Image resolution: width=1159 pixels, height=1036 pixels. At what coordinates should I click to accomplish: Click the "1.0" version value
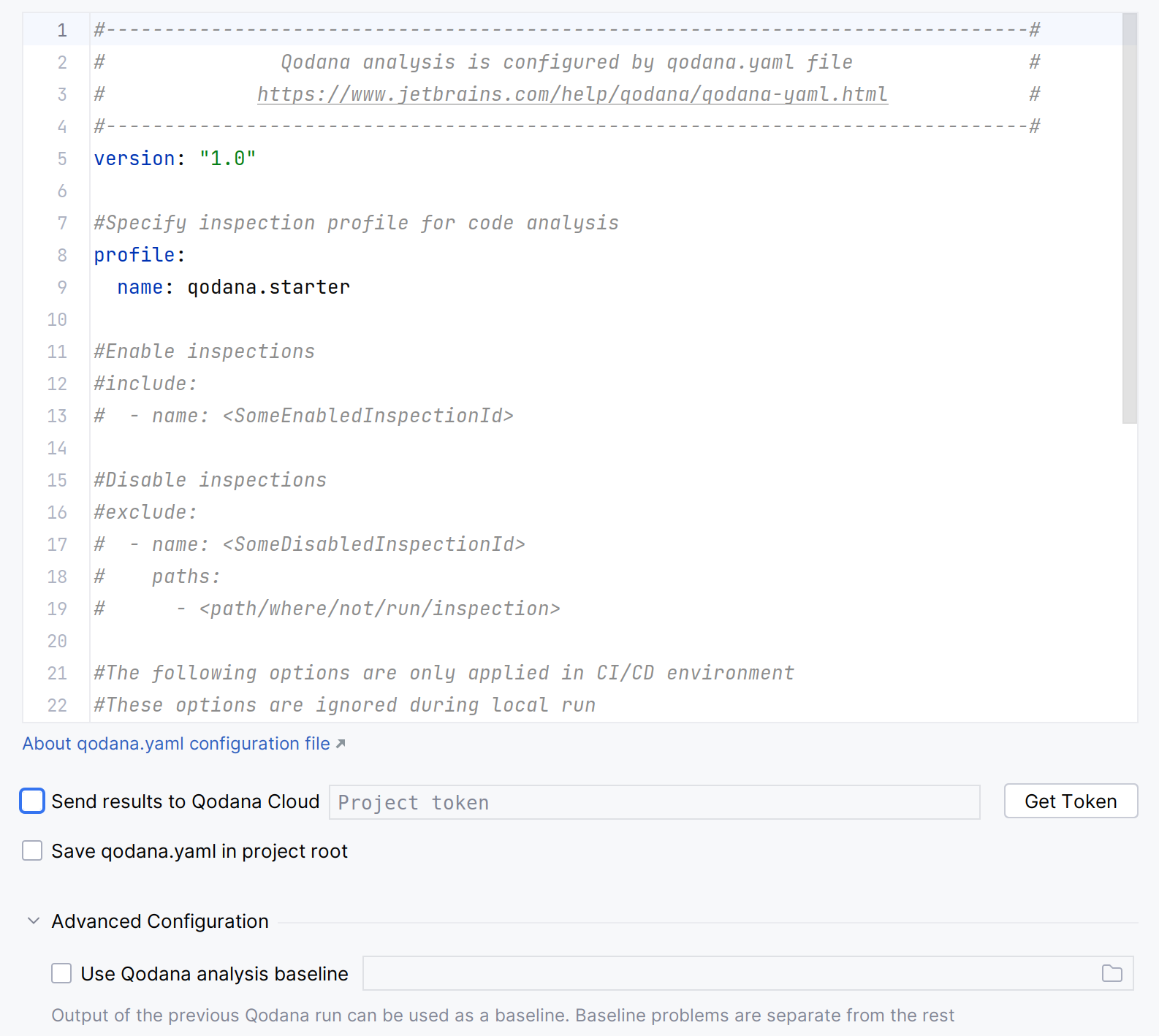click(227, 159)
